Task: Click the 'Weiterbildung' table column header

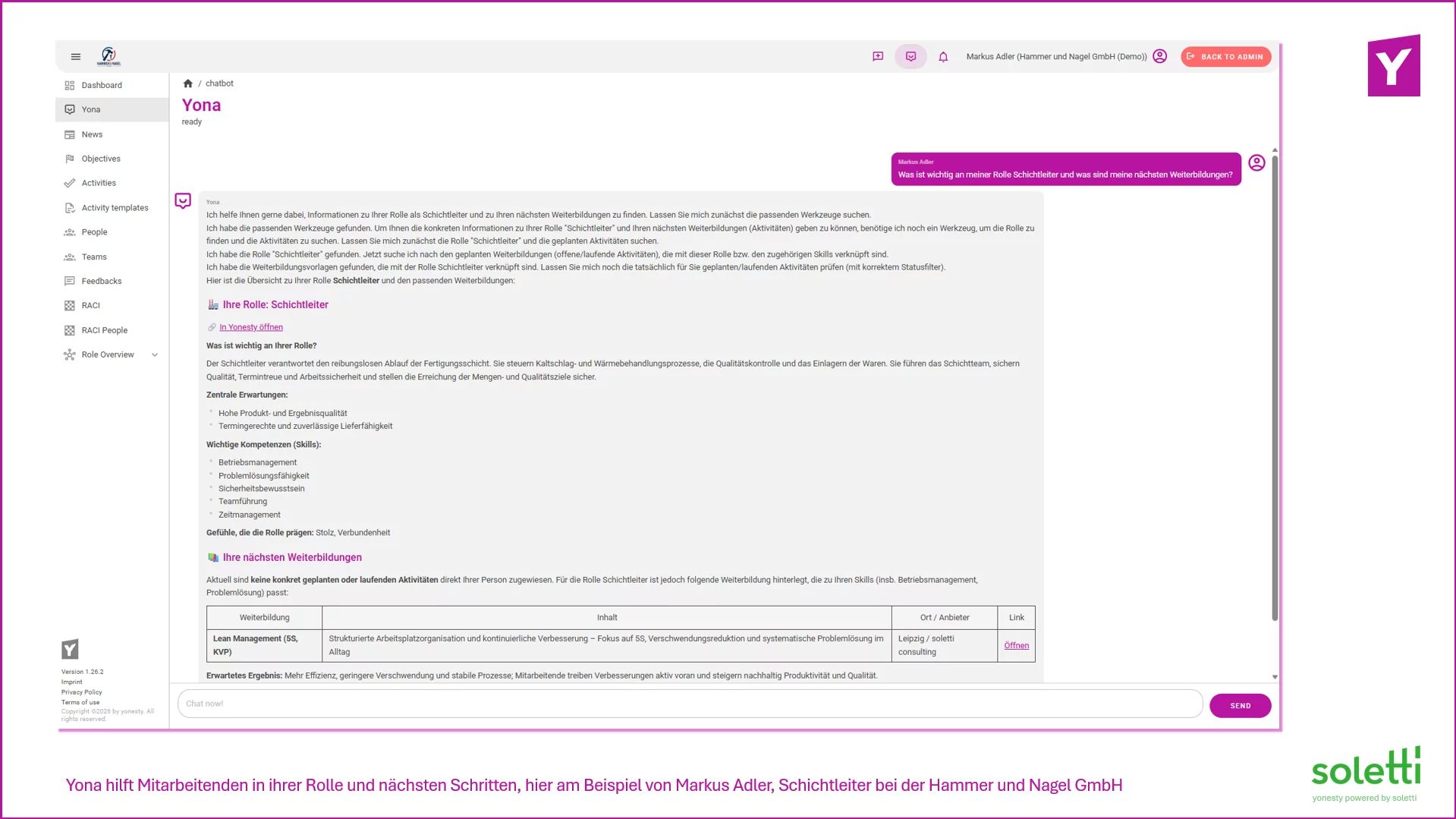Action: coord(264,618)
